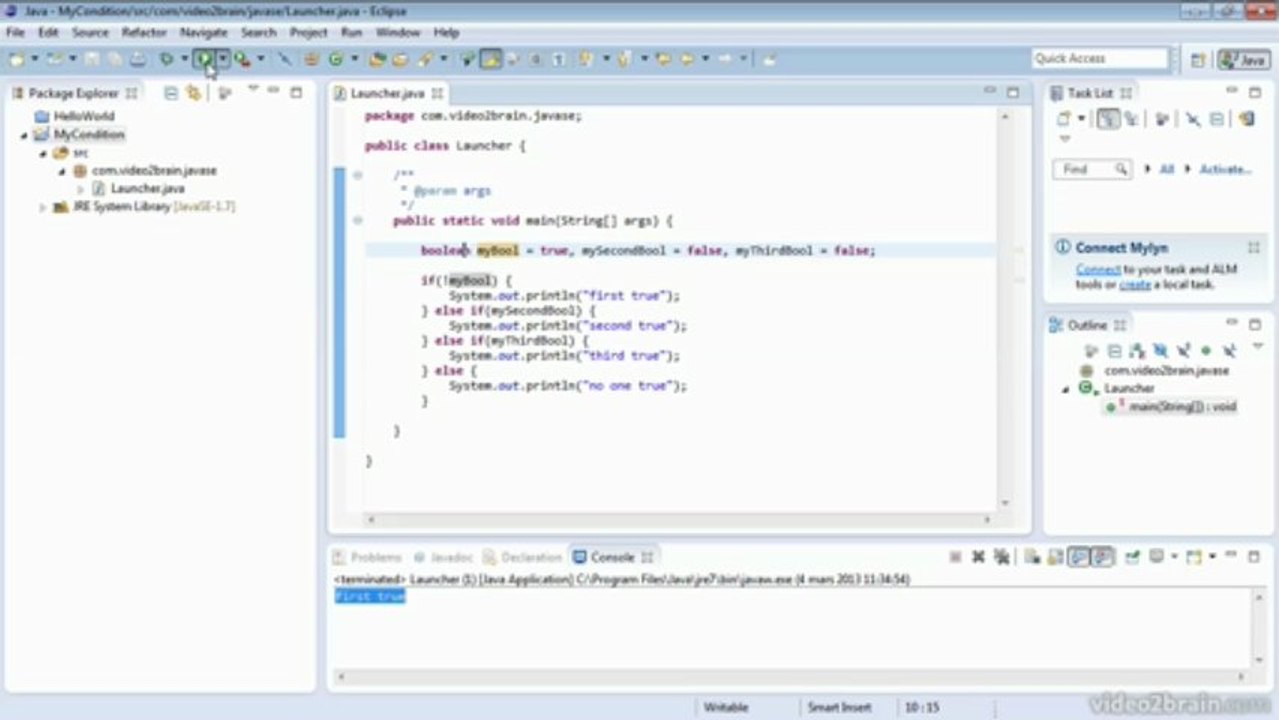Image resolution: width=1279 pixels, height=720 pixels.
Task: Click the Activate... link in Task List
Action: coord(1225,169)
